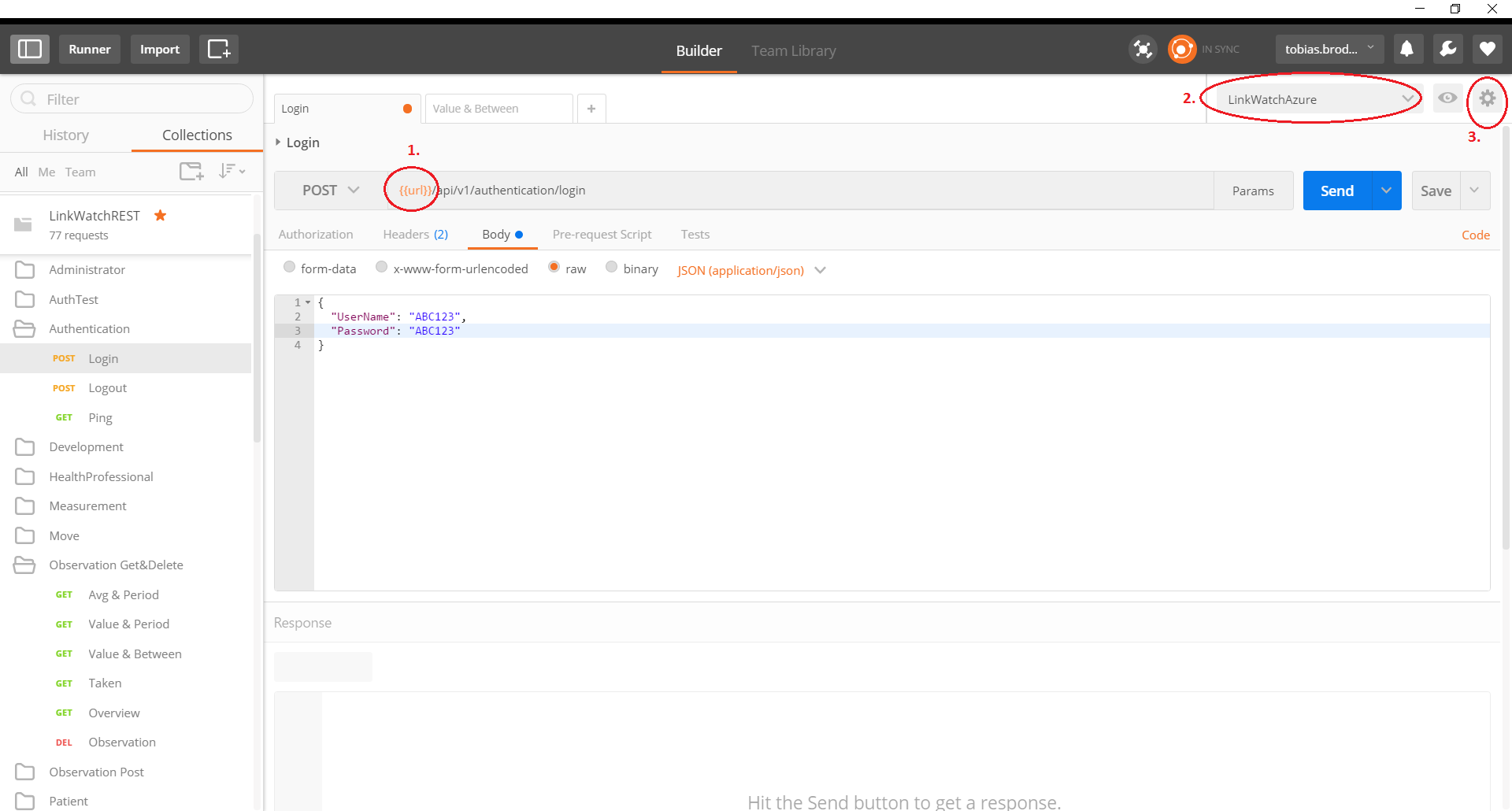Viewport: 1512px width, 811px height.
Task: Collapse the Authentication folder
Action: click(24, 329)
